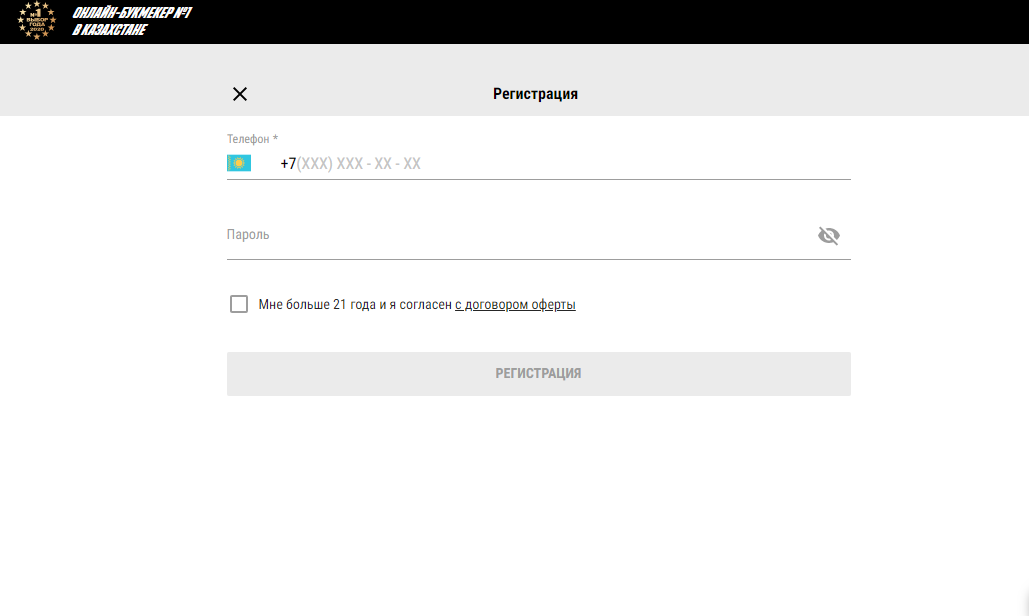Click the gold star award emblem logo

[x=37, y=20]
